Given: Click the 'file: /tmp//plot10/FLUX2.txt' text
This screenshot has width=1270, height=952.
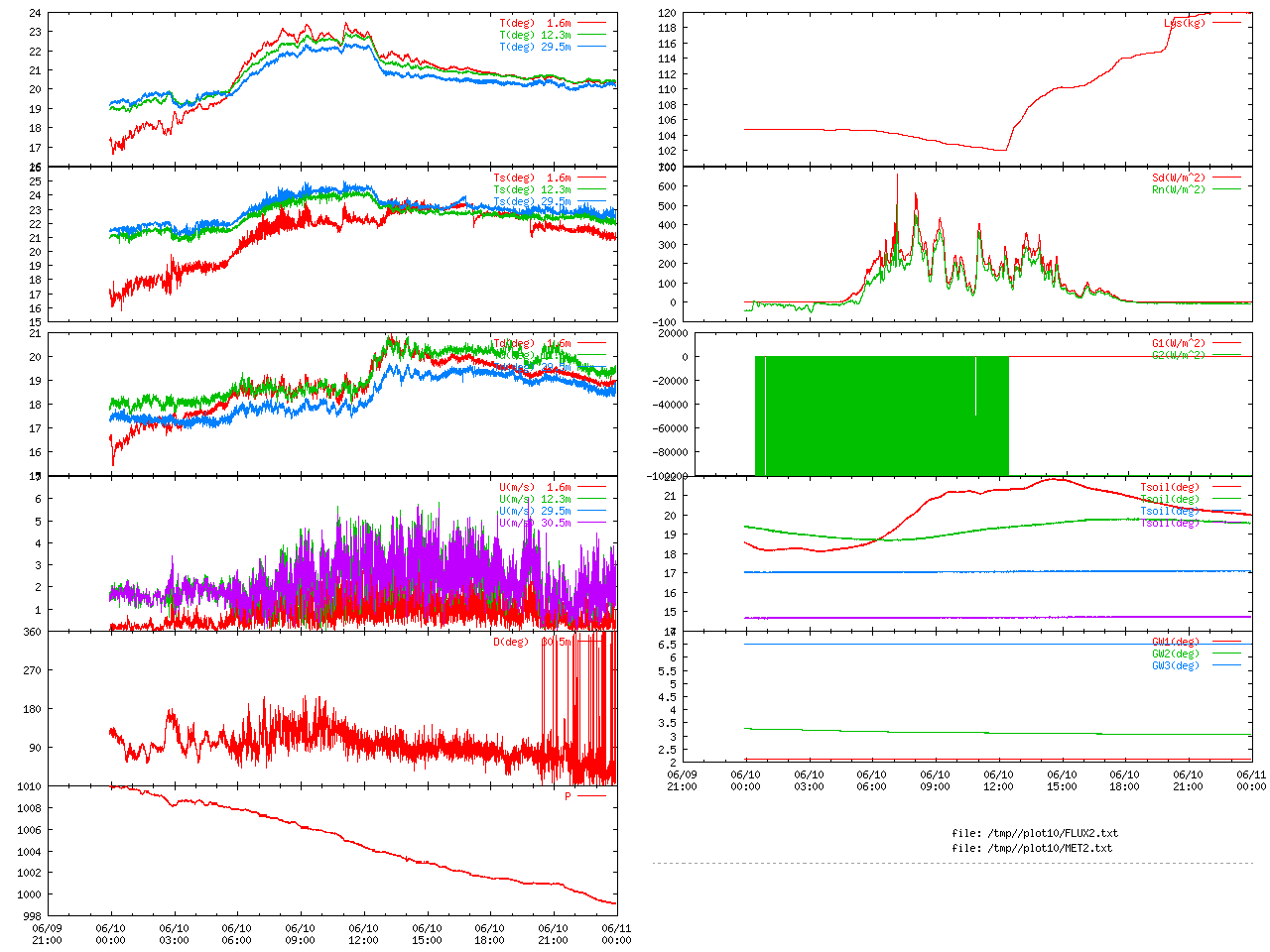Looking at the screenshot, I should click(1035, 834).
